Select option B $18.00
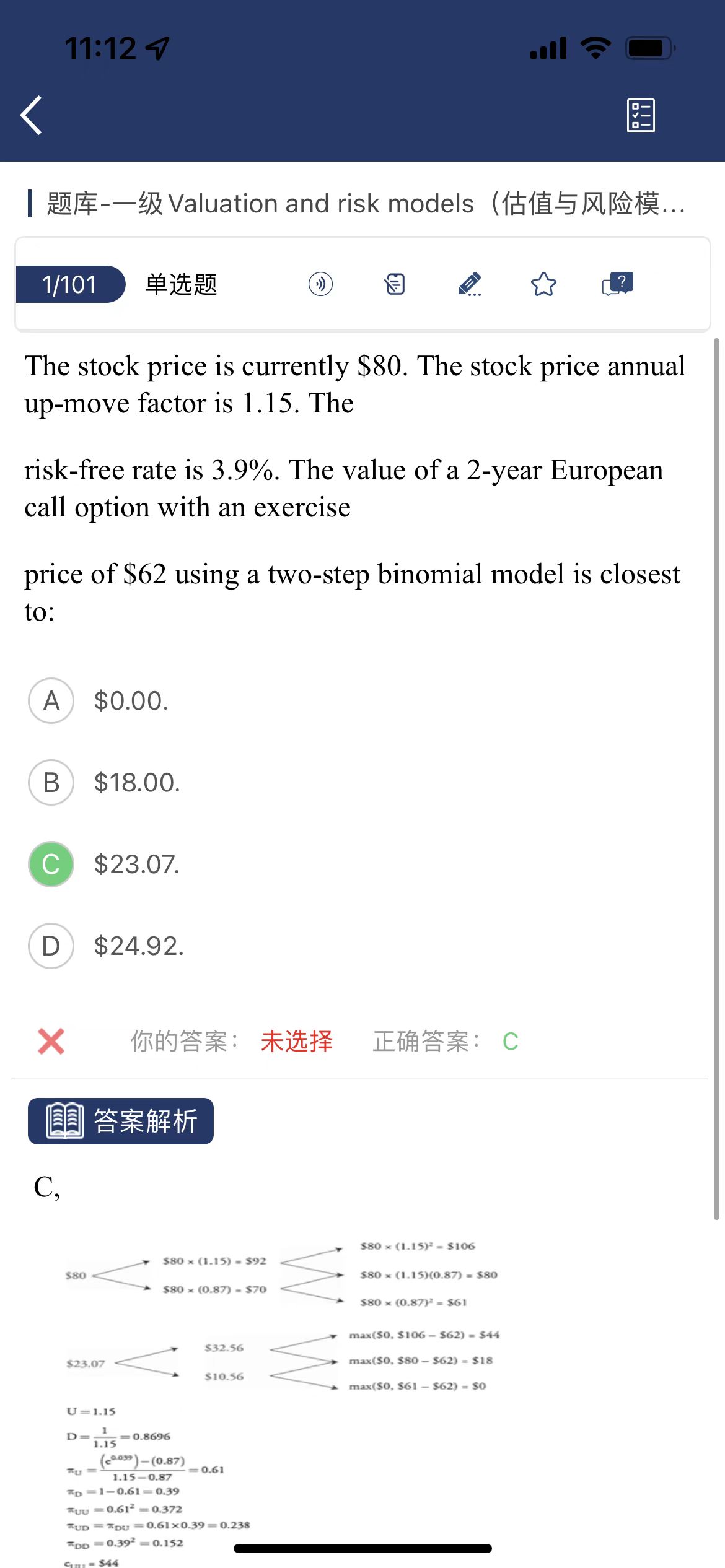Screen dimensions: 725x1568 51,783
